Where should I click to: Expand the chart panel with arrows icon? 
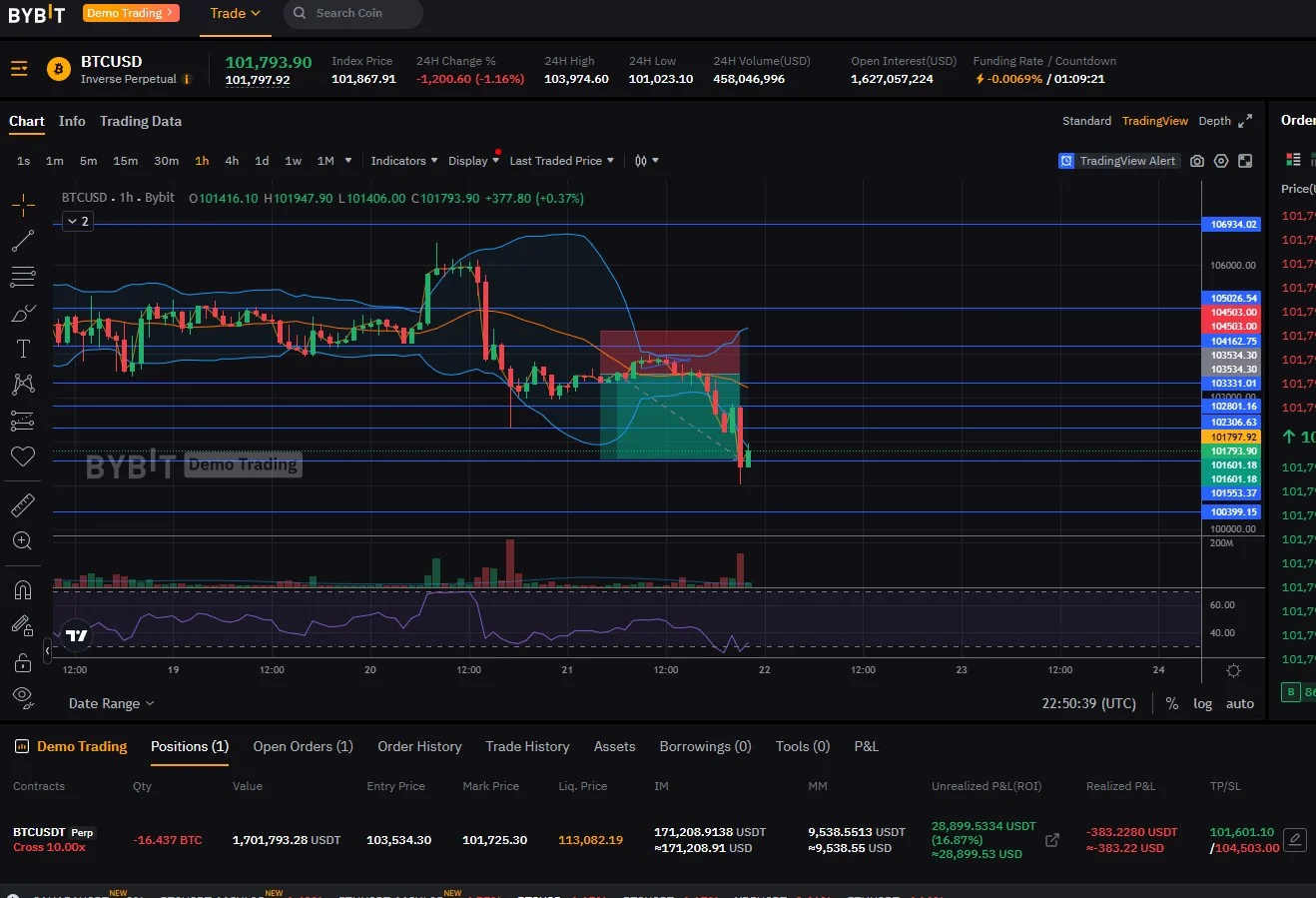[x=1245, y=121]
